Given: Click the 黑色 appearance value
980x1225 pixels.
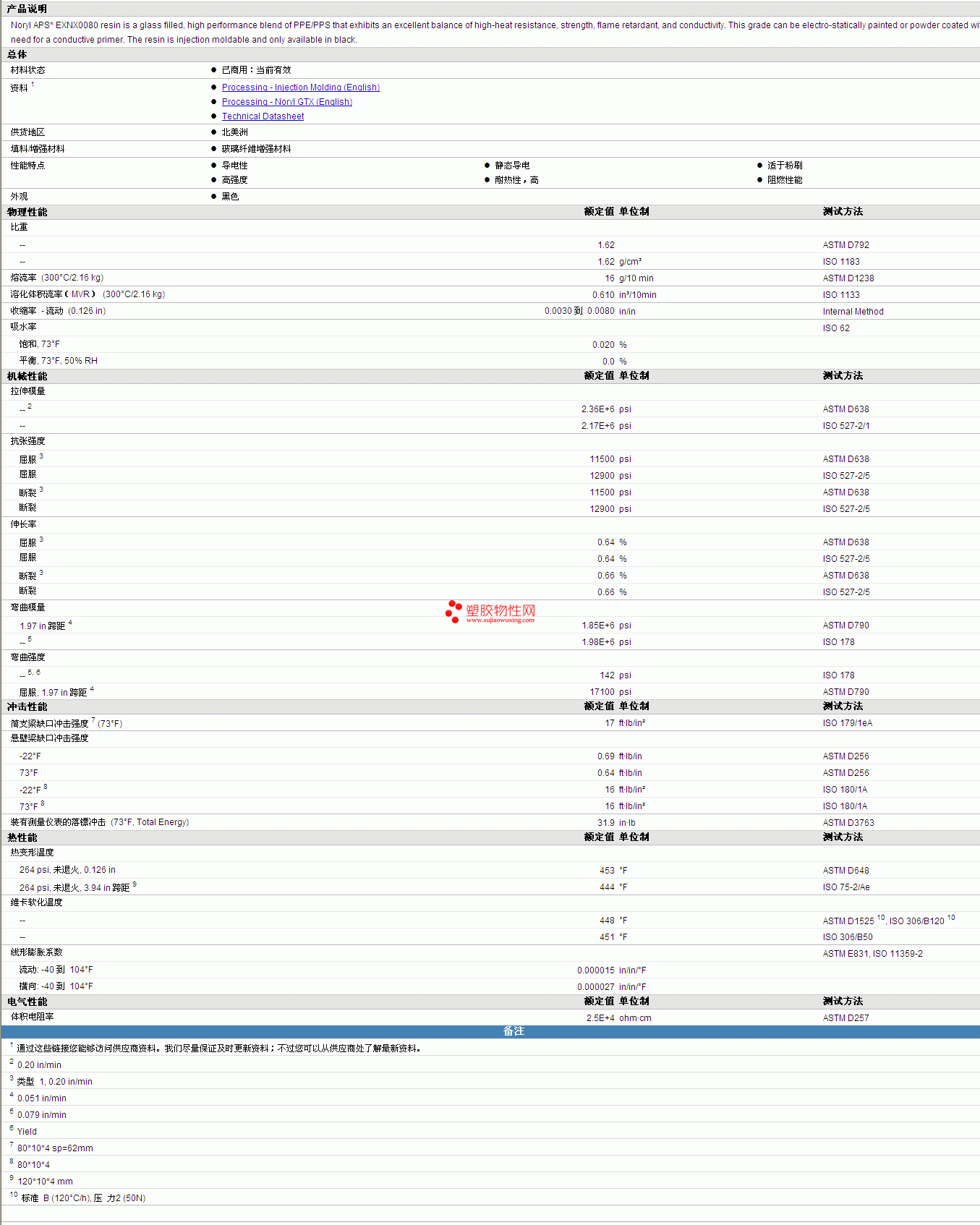Looking at the screenshot, I should [x=230, y=197].
